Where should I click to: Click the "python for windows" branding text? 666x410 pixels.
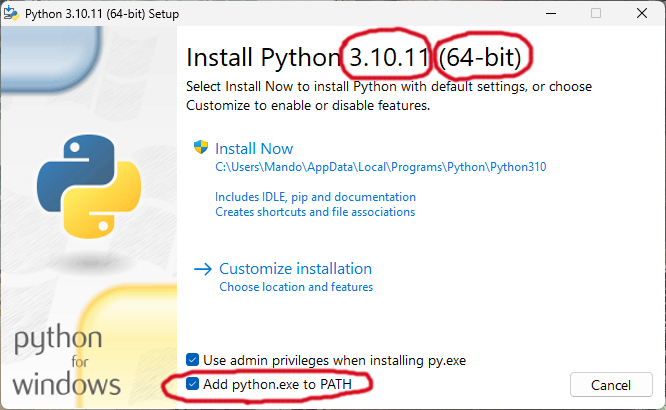tap(68, 361)
